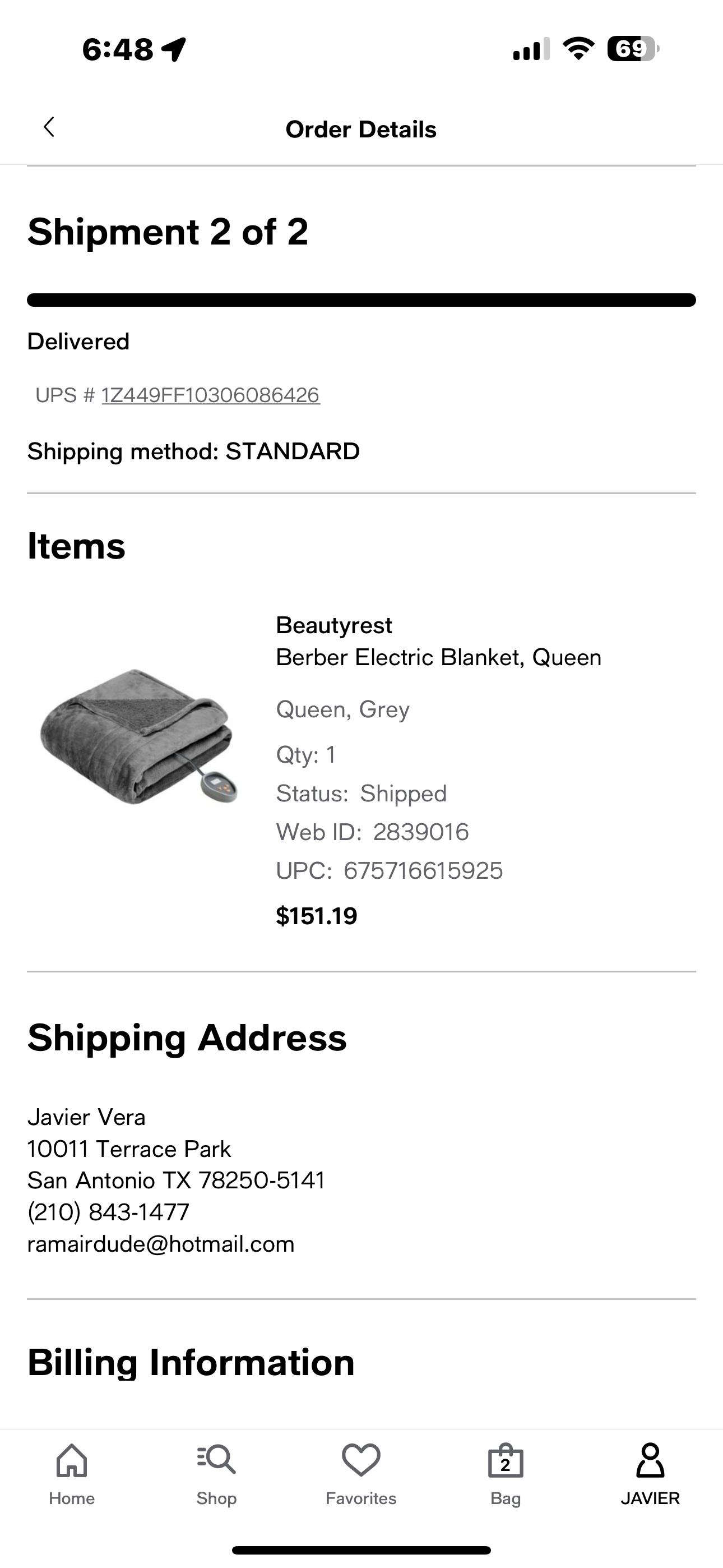Open the Shop search icon

pos(216,1460)
